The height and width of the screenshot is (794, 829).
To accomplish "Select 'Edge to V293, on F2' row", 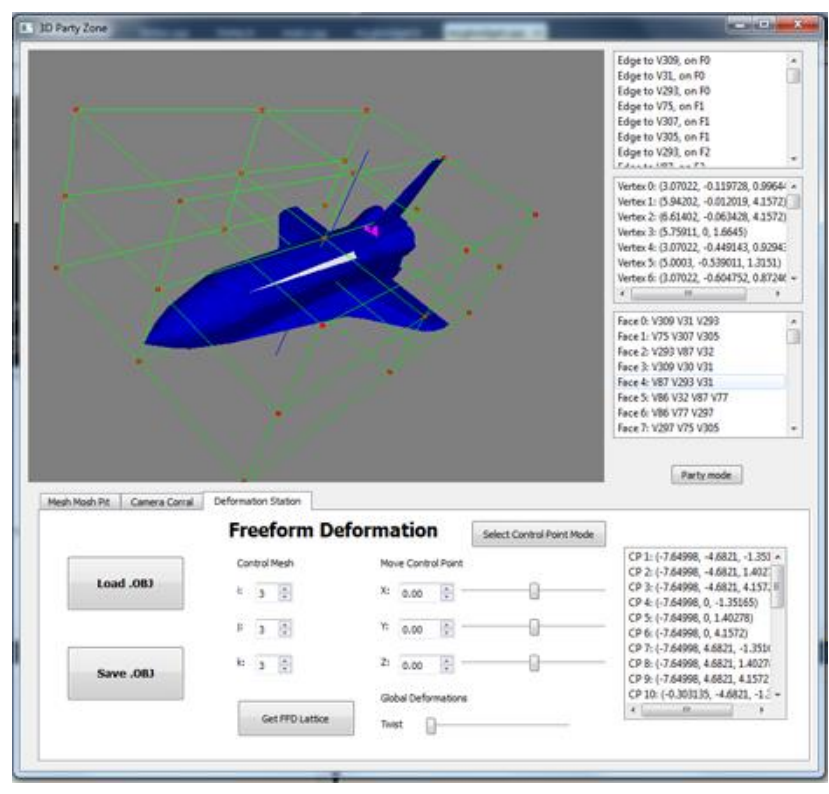I will tap(701, 152).
